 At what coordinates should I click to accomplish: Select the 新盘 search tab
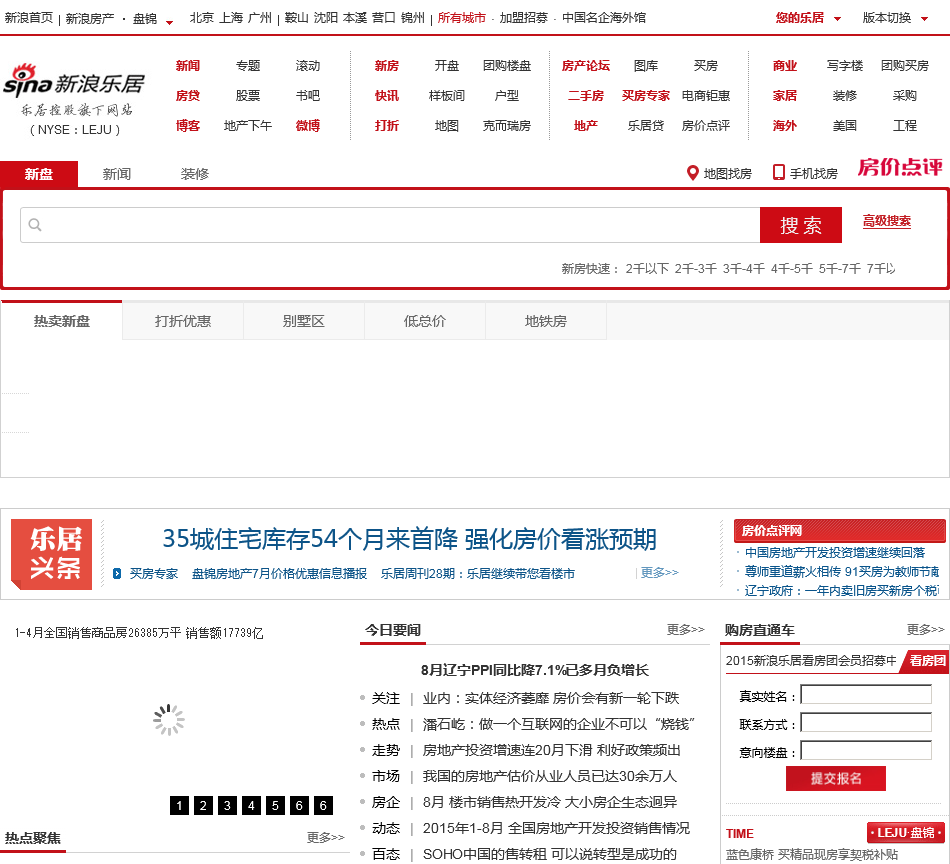[39, 174]
